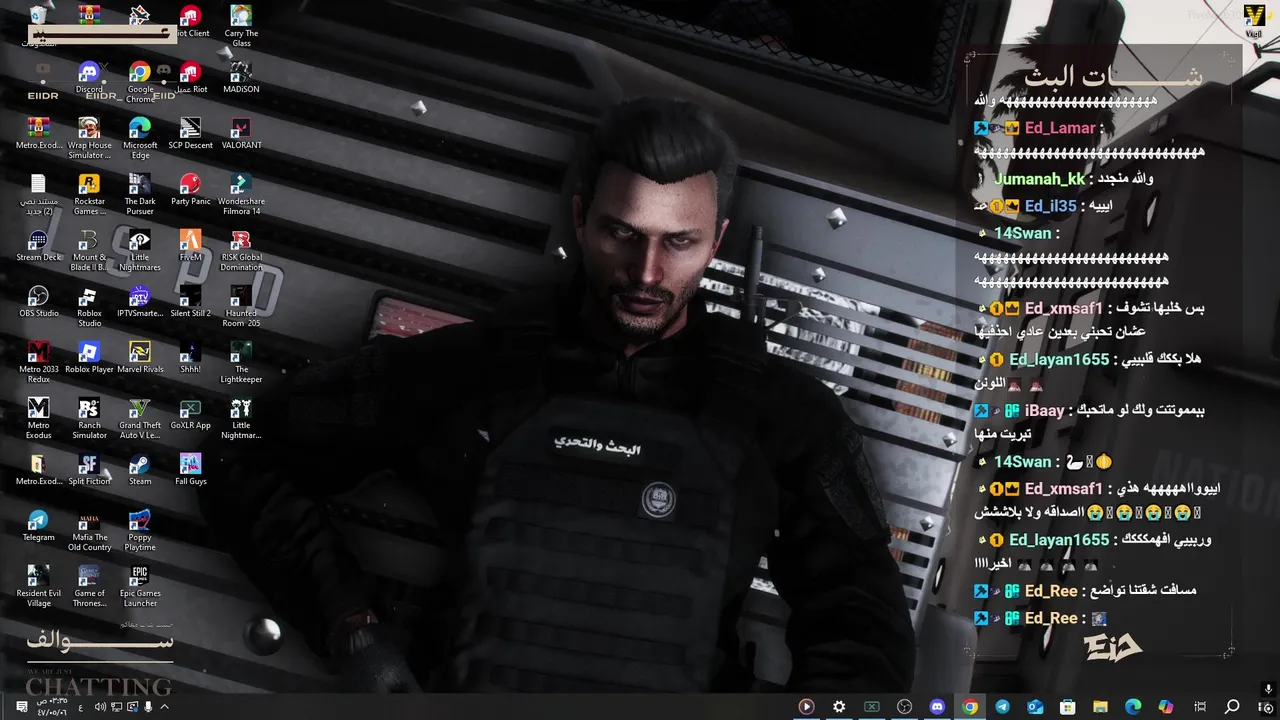Open Settings gear in the taskbar
This screenshot has height=720, width=1280.
click(x=839, y=707)
